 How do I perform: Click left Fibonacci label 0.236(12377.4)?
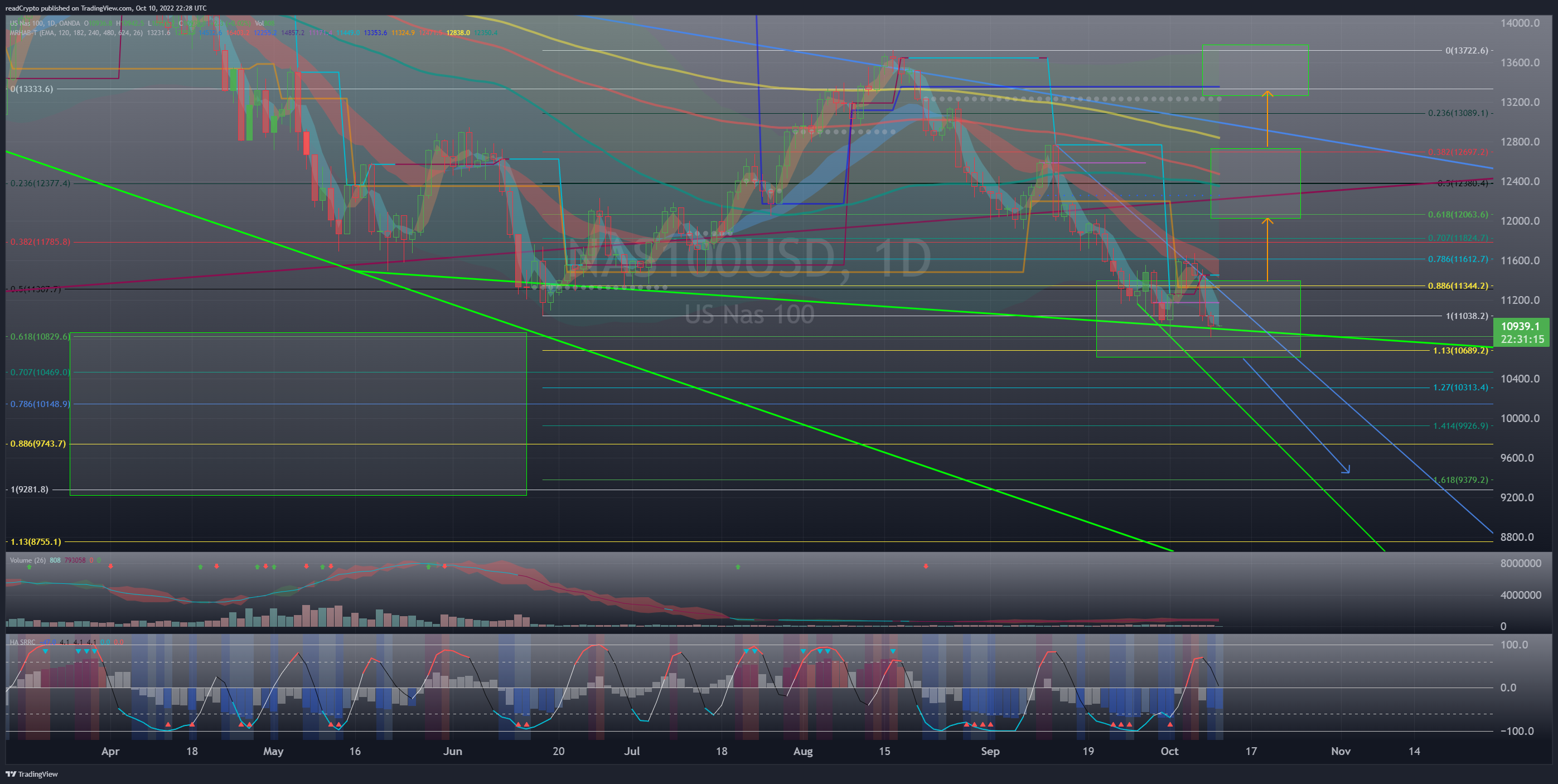[40, 183]
